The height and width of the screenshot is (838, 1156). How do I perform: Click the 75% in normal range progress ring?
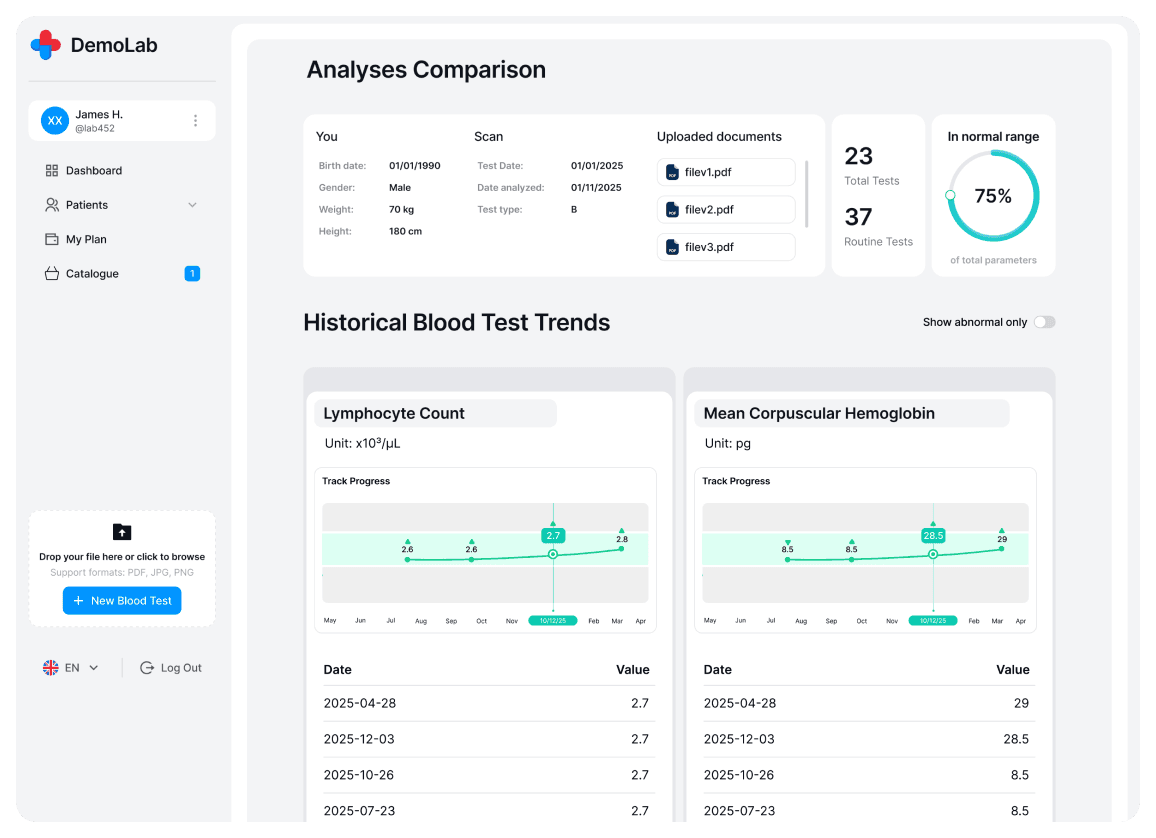pos(993,196)
